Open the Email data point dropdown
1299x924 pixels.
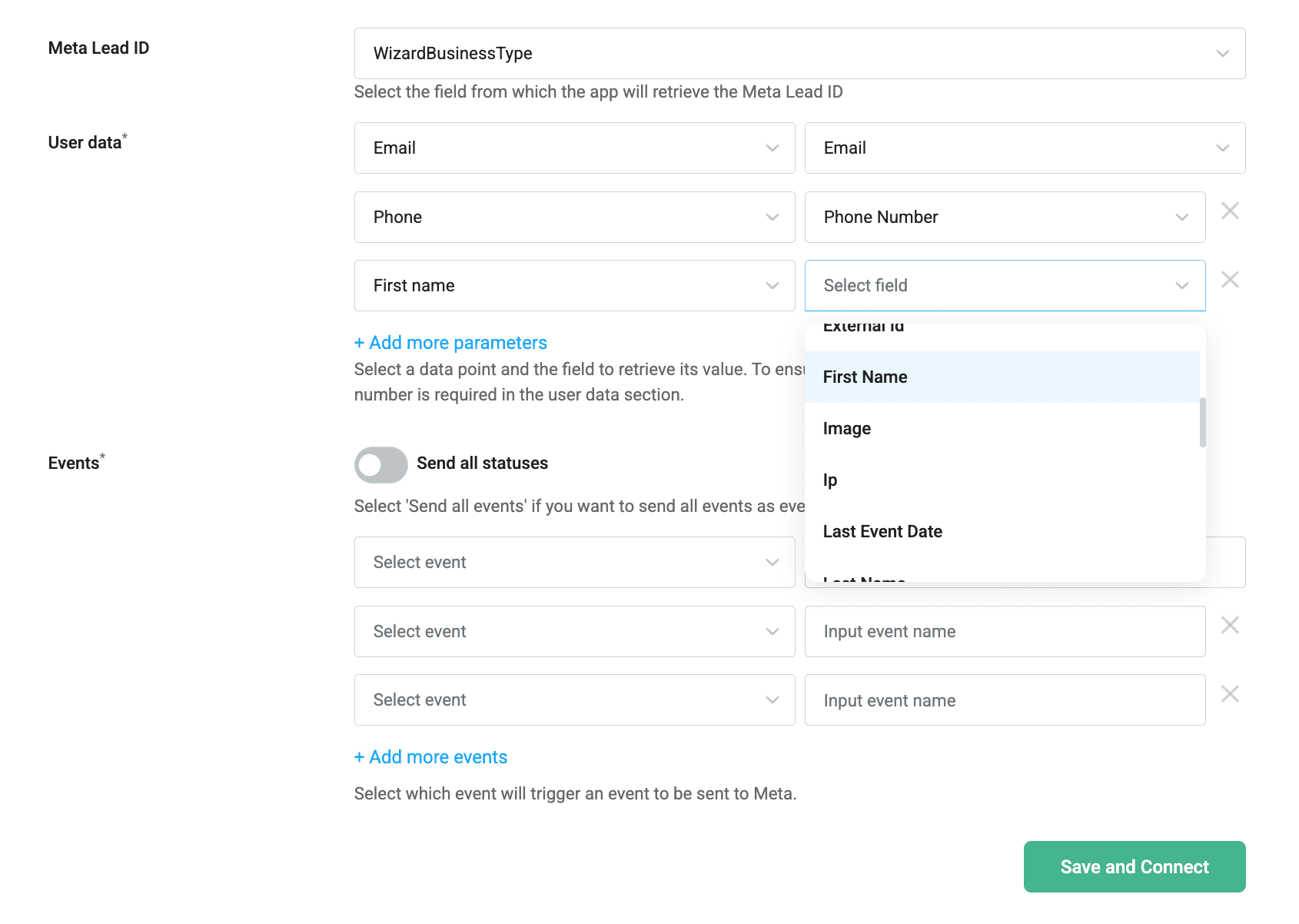pyautogui.click(x=574, y=148)
